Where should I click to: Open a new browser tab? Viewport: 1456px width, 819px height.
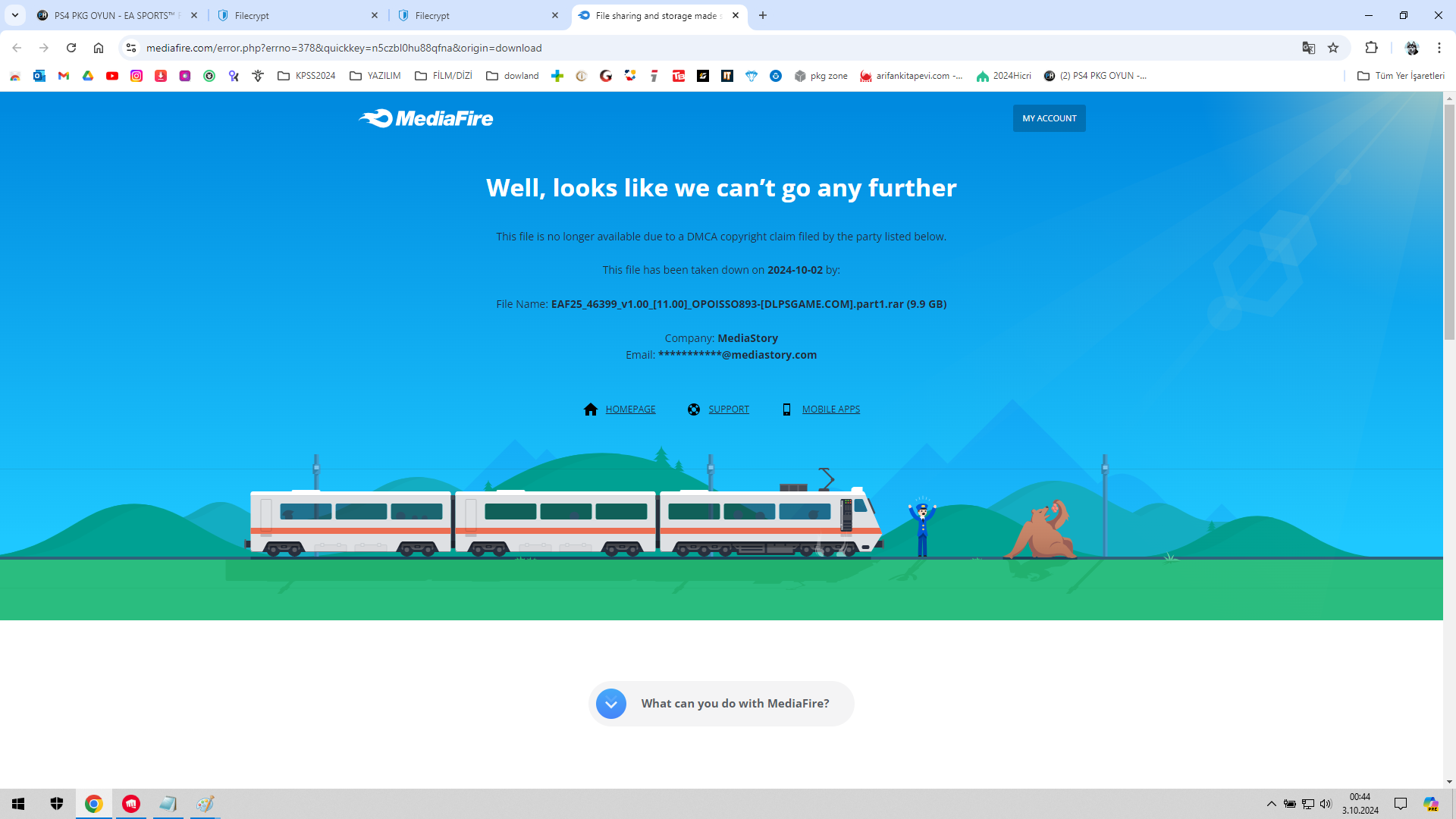click(763, 15)
